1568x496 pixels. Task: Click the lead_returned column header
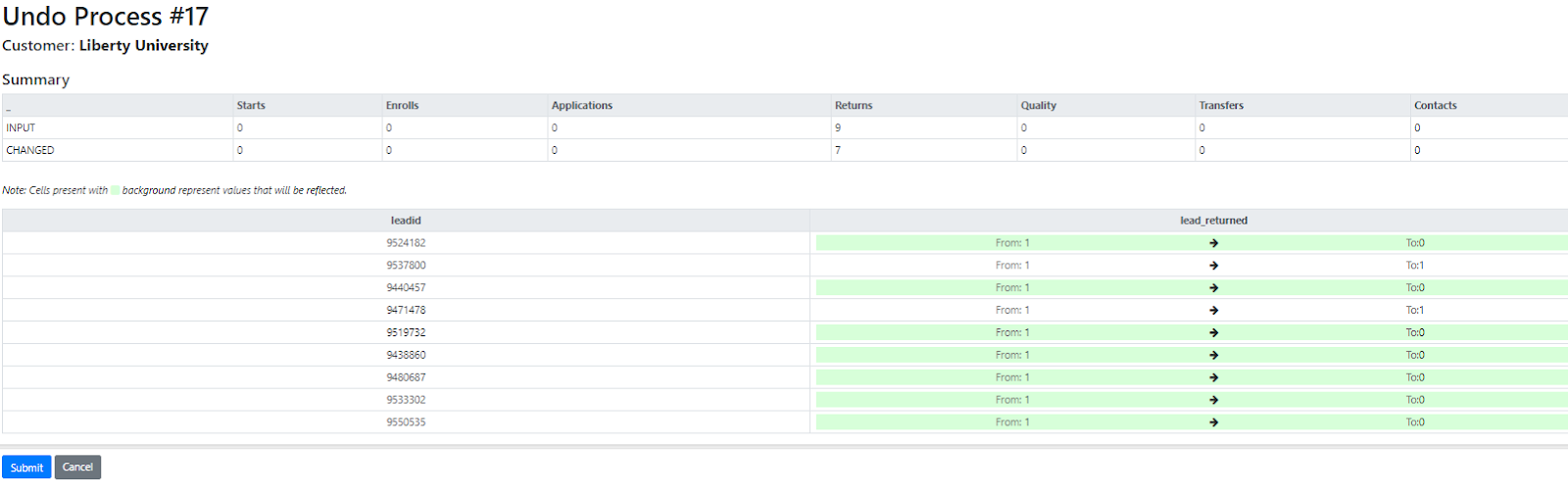click(1213, 221)
